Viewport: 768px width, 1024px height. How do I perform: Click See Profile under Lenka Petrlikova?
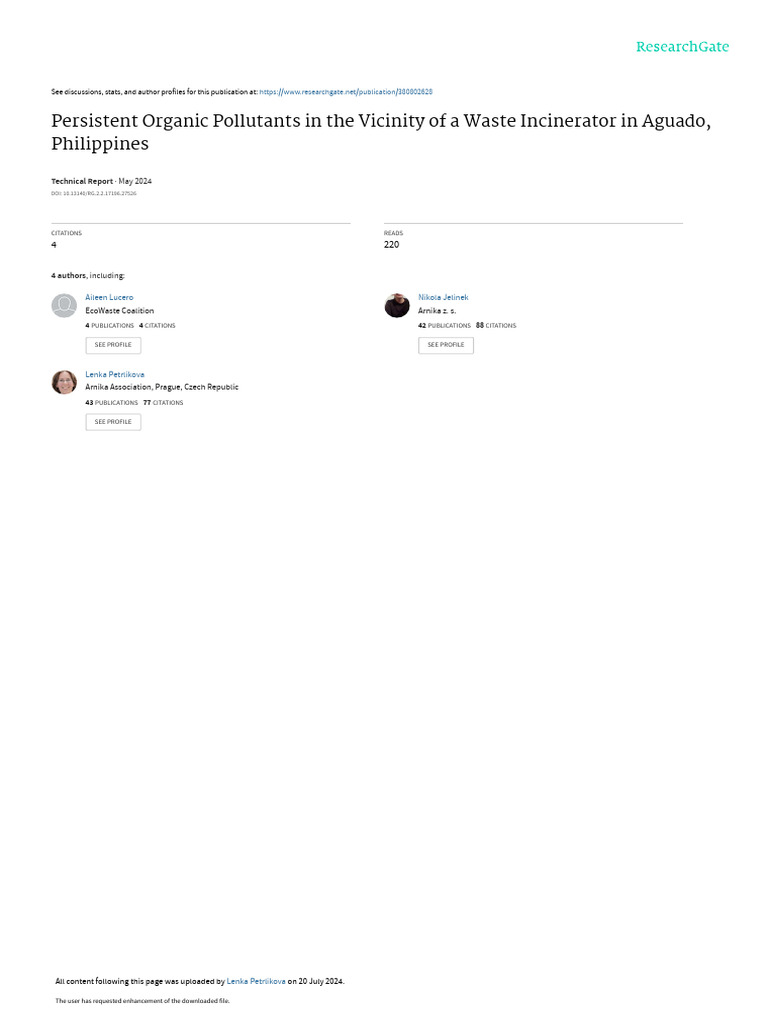[x=113, y=422]
